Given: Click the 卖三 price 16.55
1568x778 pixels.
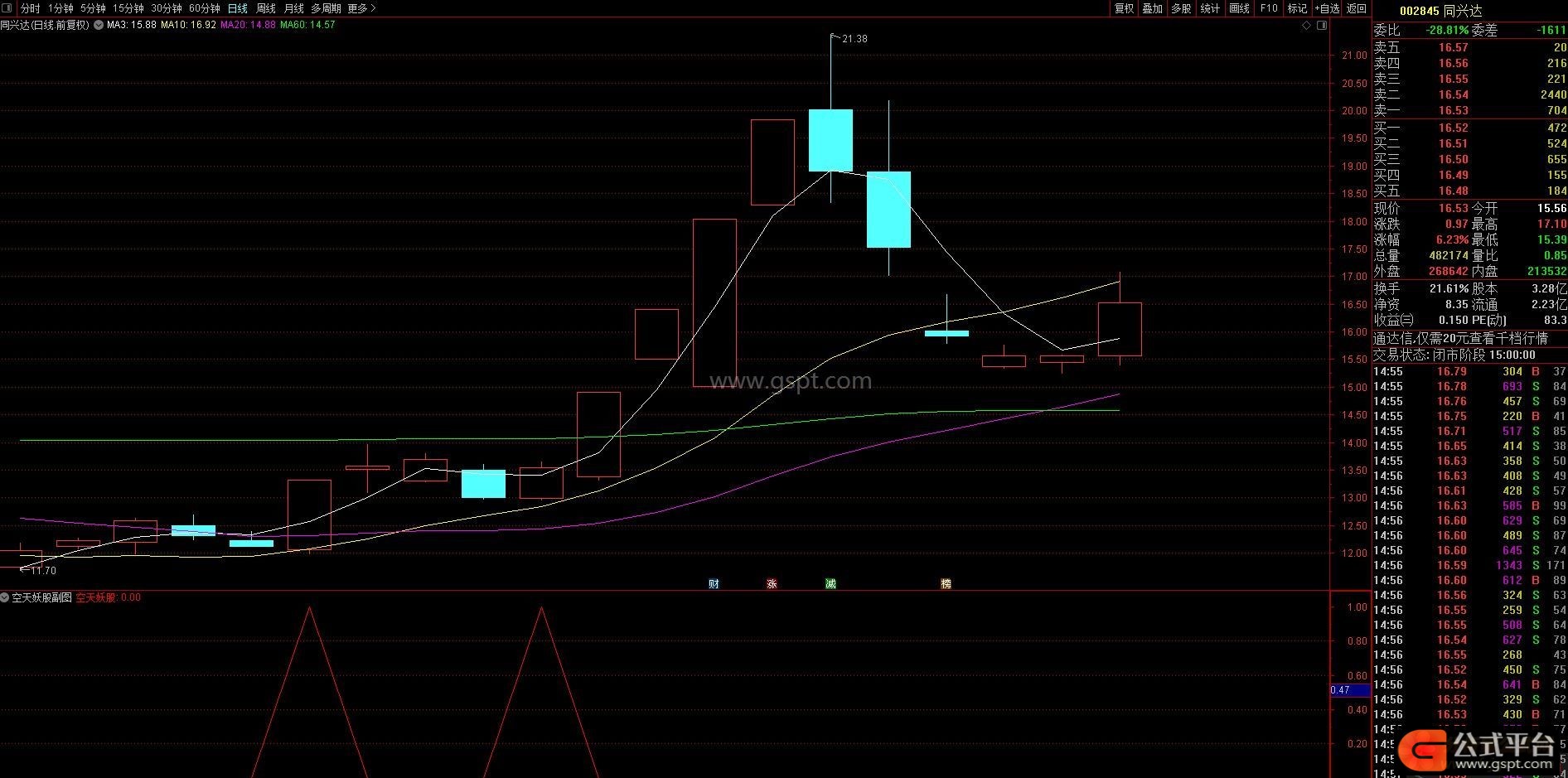Looking at the screenshot, I should point(1453,79).
